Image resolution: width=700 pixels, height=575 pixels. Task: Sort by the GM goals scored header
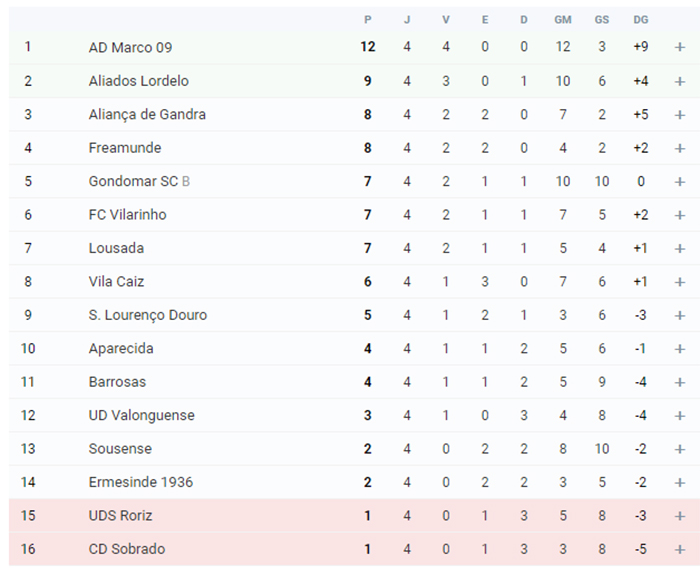[x=562, y=20]
